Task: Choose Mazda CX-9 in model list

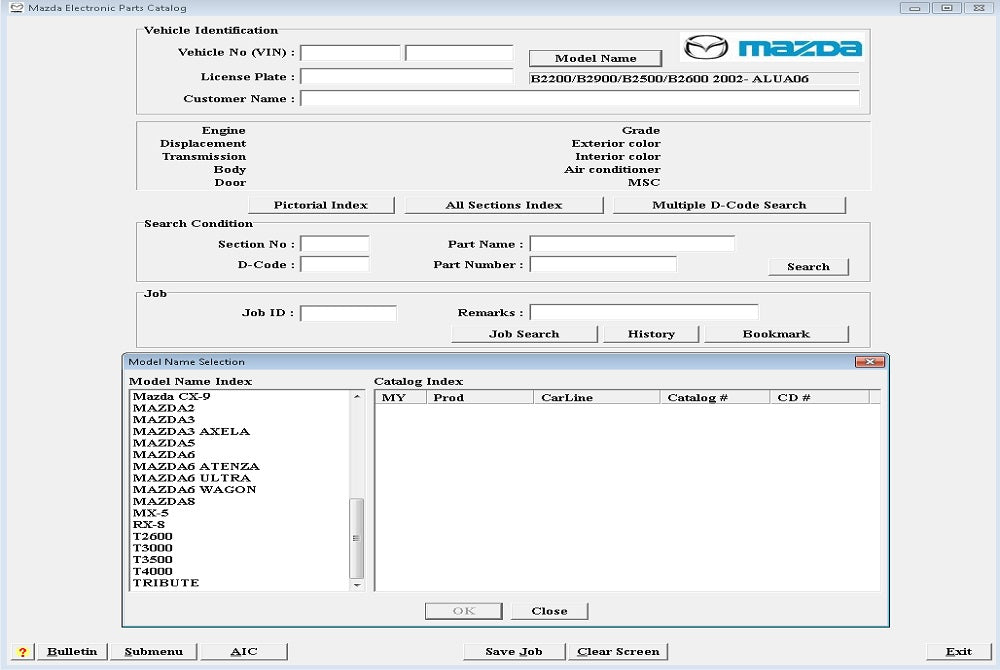Action: pos(171,397)
